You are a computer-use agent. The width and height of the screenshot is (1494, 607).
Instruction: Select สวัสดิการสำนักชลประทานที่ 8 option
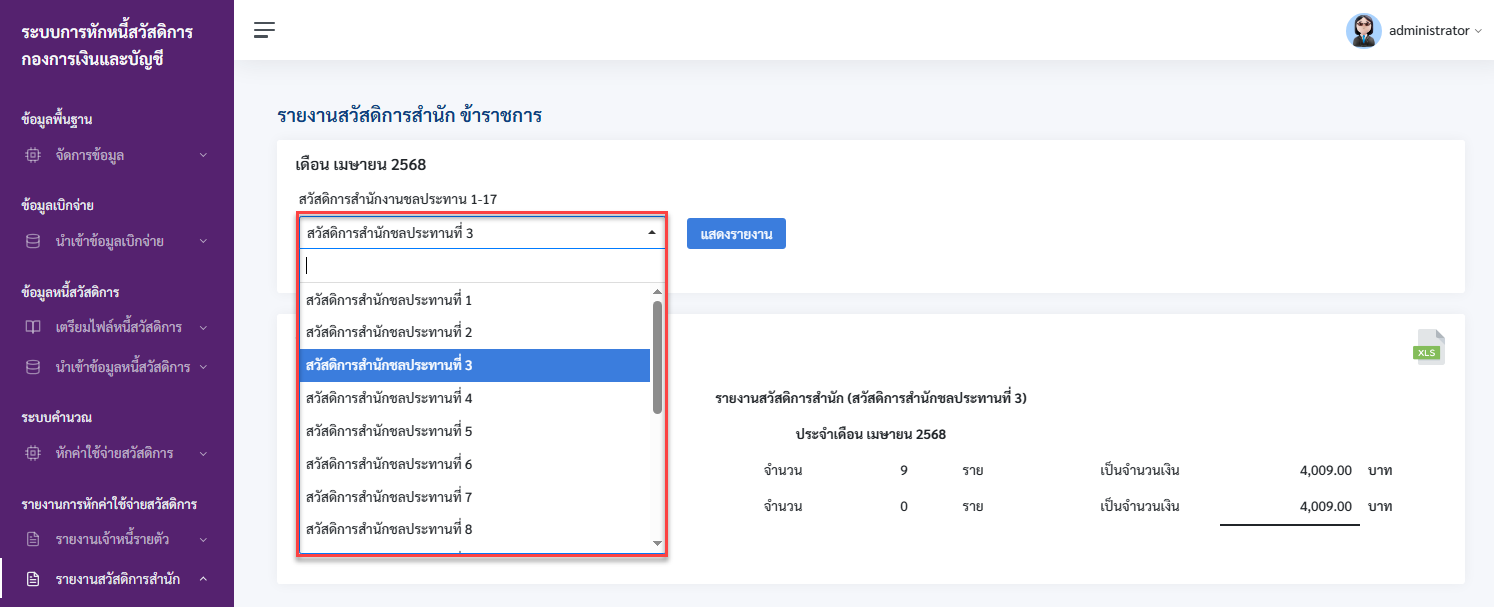click(475, 529)
